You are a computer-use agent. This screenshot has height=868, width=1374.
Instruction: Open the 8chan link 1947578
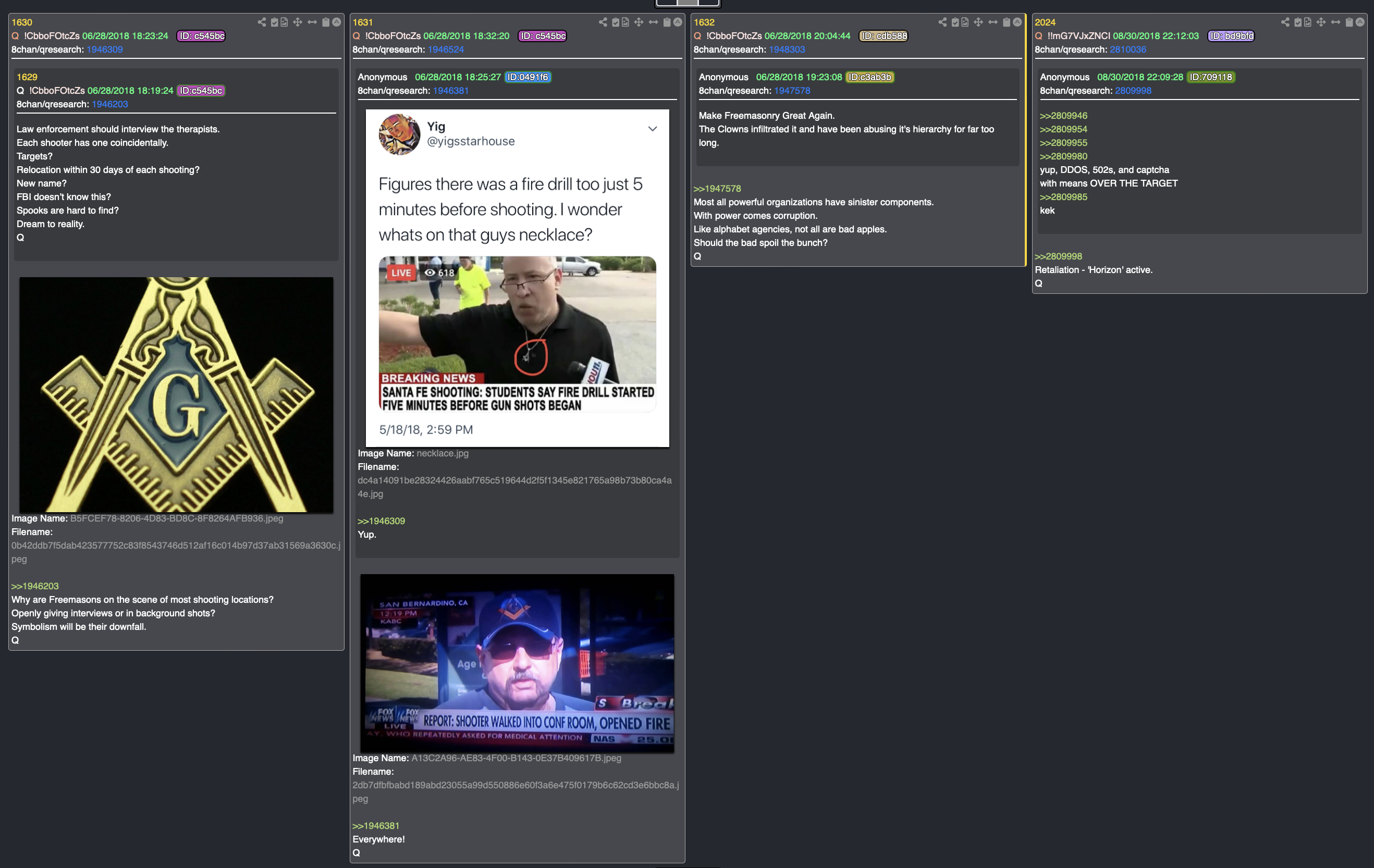click(792, 91)
